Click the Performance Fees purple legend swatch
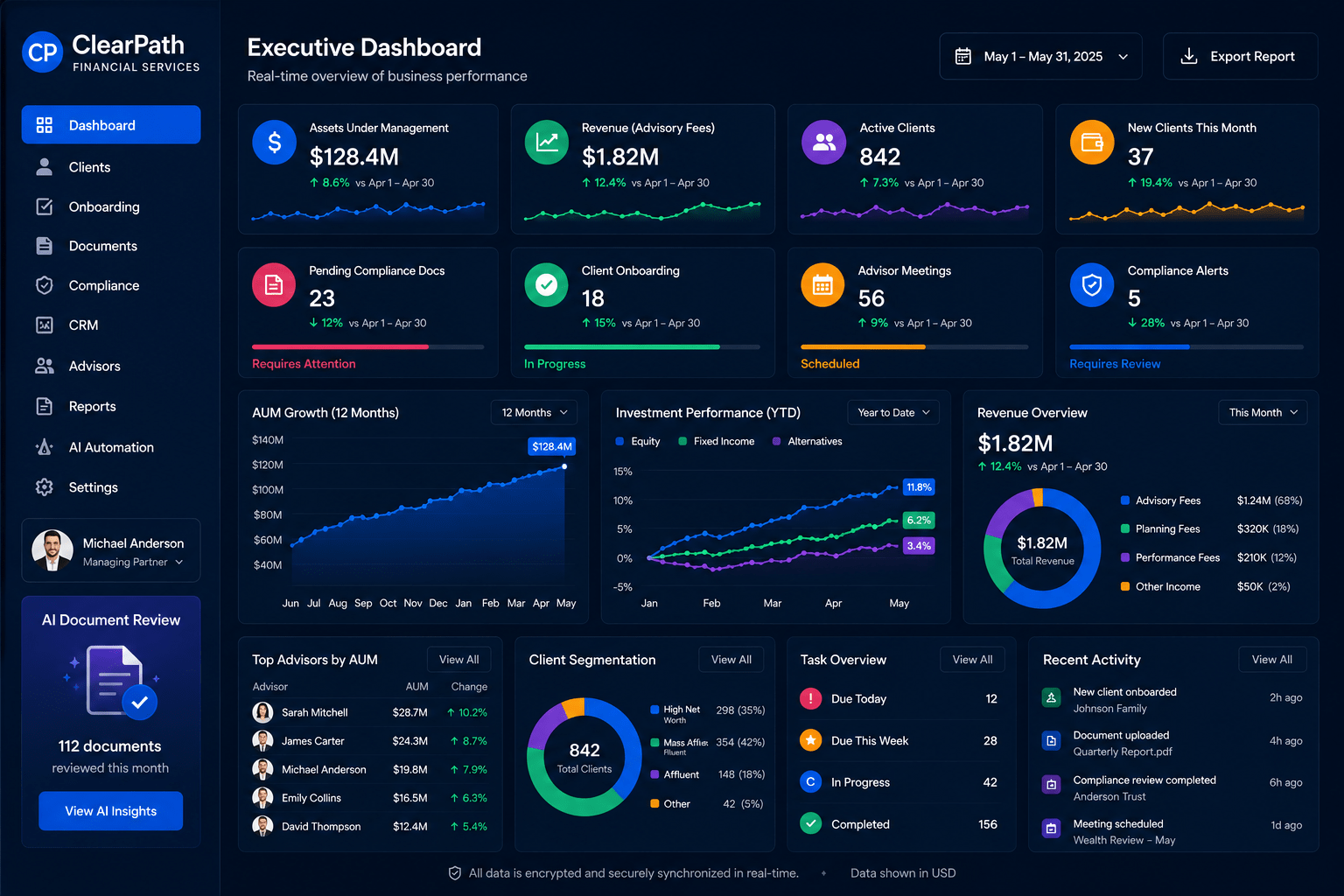This screenshot has width=1344, height=896. click(1125, 557)
